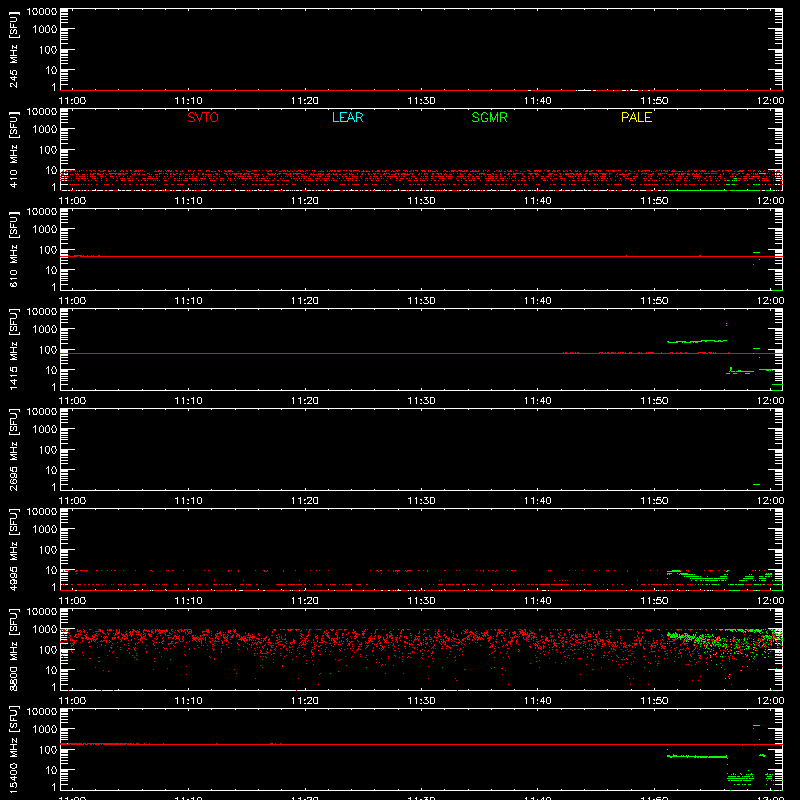Viewport: 800px width, 800px height.
Task: Click 11:20 time label under 2695 MHz panel
Action: tap(305, 501)
